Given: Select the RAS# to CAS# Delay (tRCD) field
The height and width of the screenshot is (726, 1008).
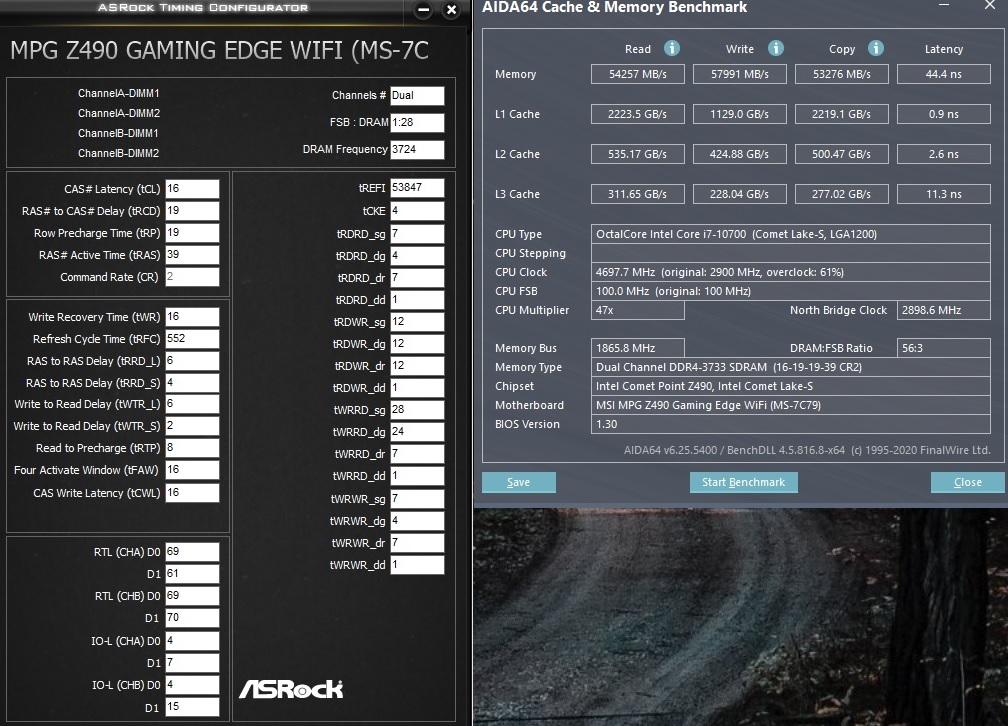Looking at the screenshot, I should (192, 211).
